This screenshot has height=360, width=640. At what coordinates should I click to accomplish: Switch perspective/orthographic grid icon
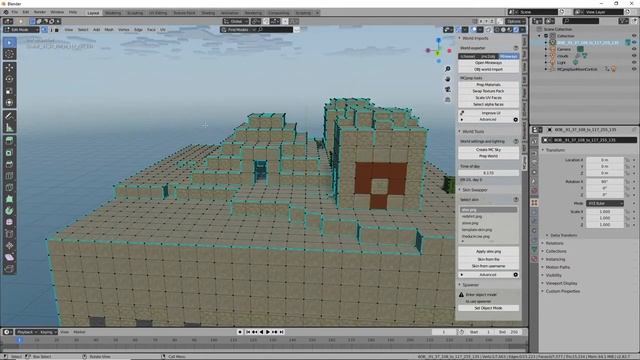(448, 99)
